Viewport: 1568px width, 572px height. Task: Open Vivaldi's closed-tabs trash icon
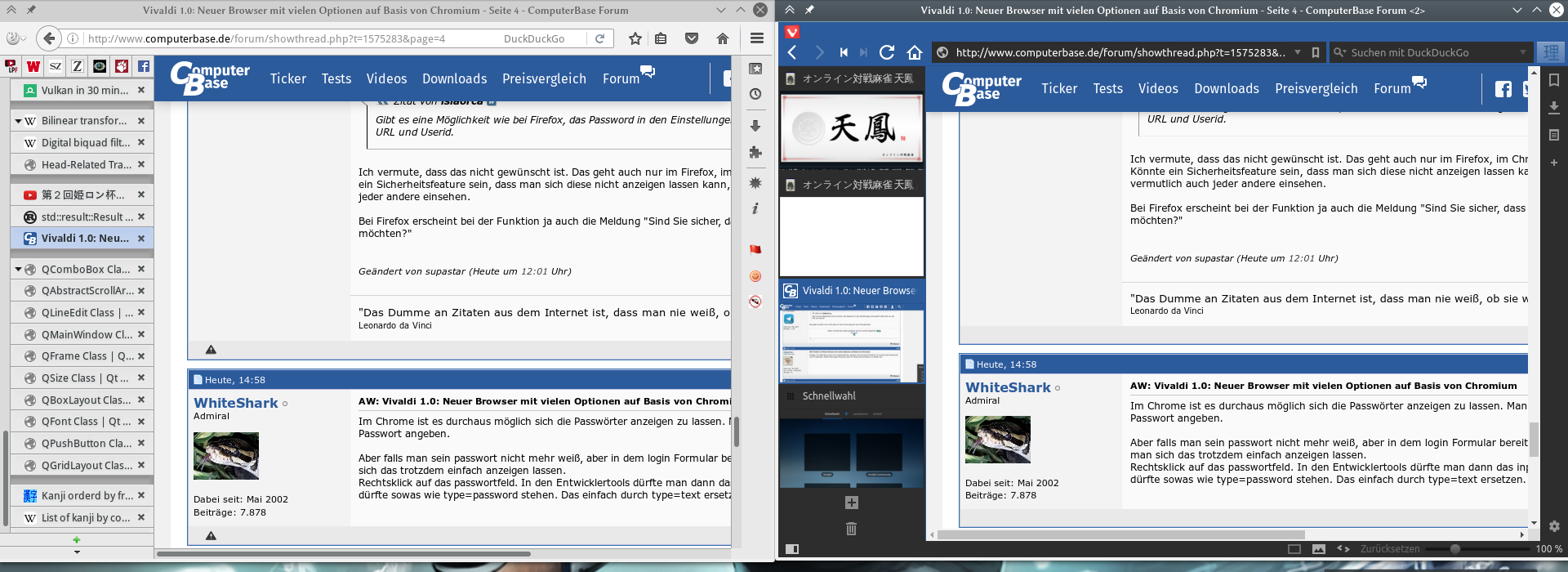coord(851,529)
